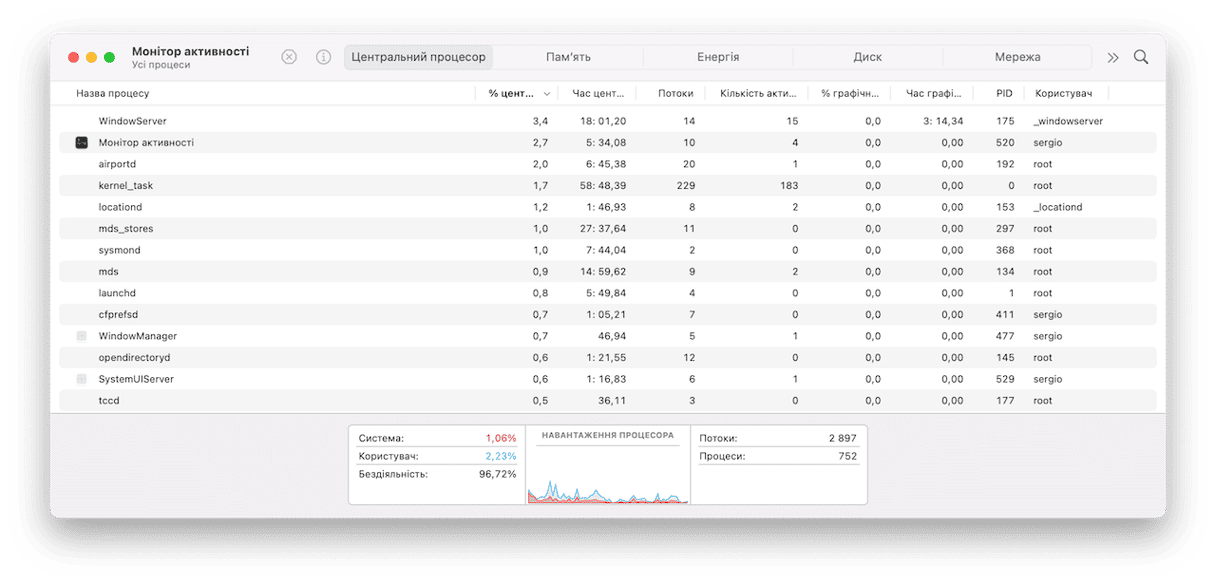Click PID 520 cell
This screenshot has width=1216, height=584.
pyautogui.click(x=1005, y=143)
